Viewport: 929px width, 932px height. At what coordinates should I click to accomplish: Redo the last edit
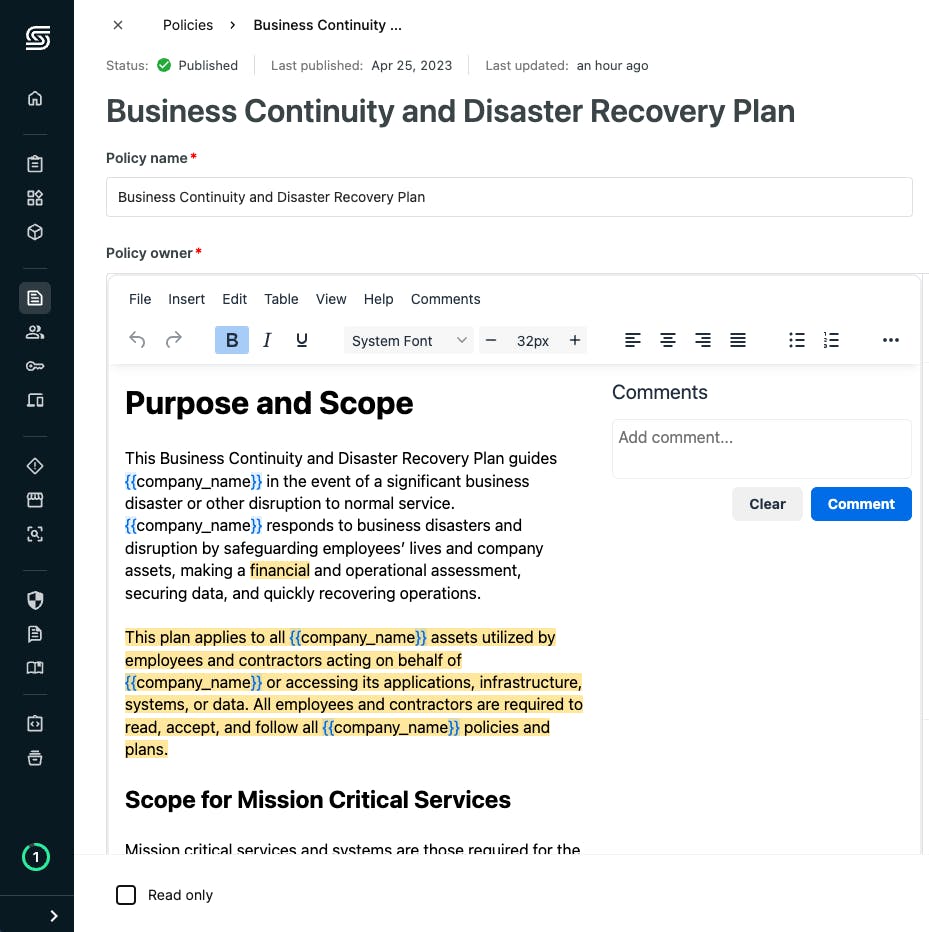pyautogui.click(x=174, y=340)
